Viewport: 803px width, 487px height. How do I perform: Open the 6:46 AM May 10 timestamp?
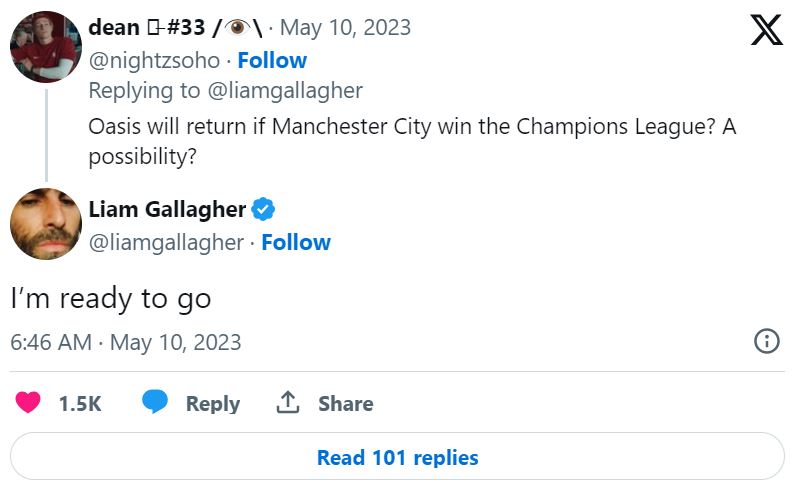click(x=126, y=342)
